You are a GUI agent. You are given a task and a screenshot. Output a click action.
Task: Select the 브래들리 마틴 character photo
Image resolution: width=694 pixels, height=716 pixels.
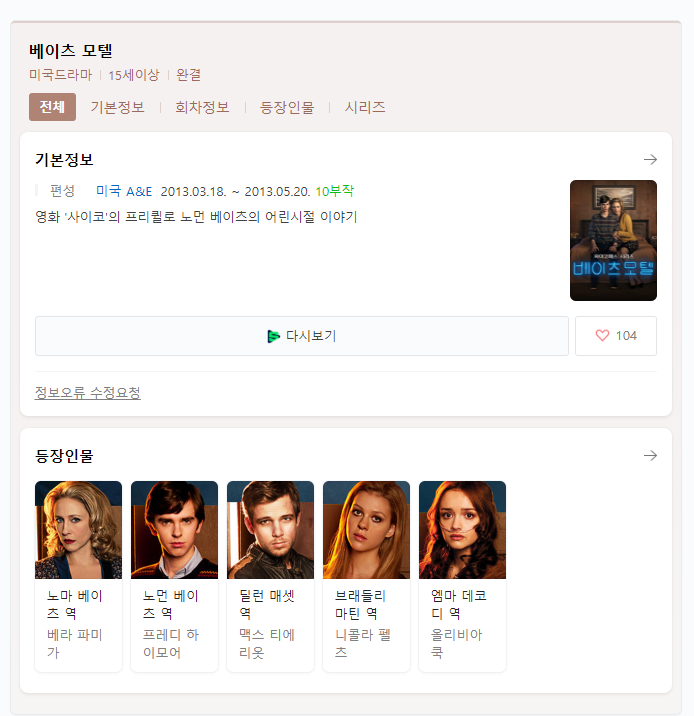[x=366, y=530]
